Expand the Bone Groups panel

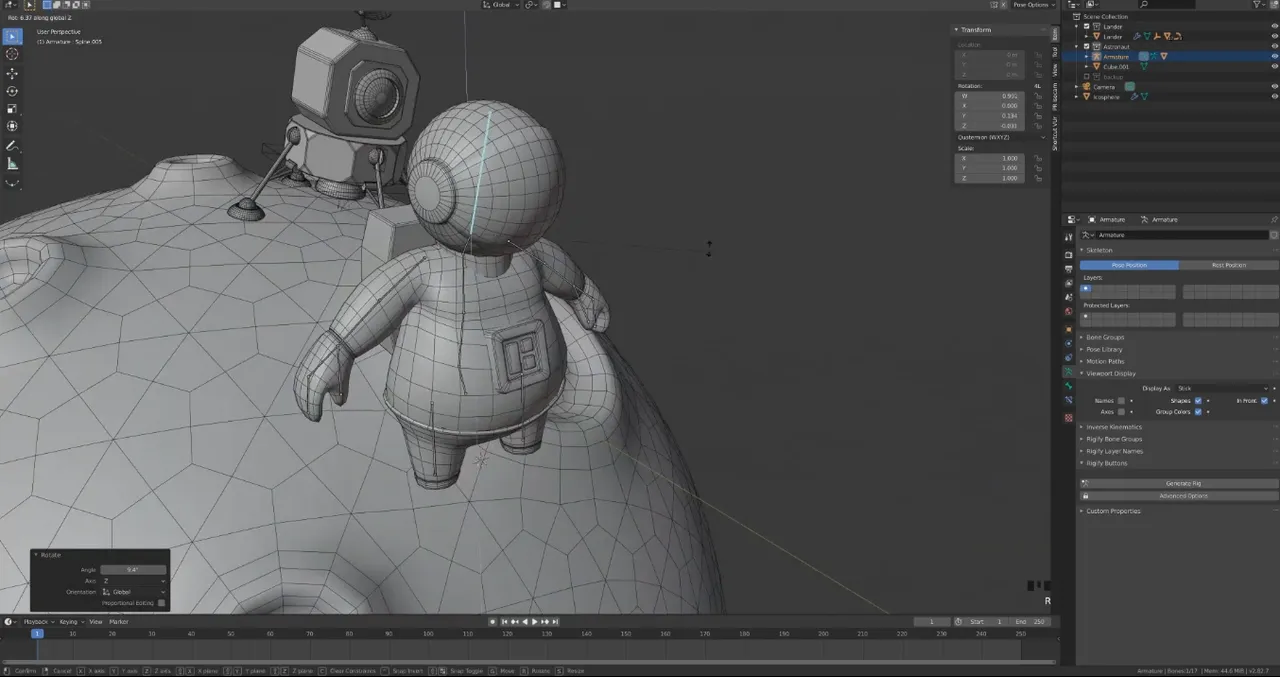pyautogui.click(x=1105, y=337)
